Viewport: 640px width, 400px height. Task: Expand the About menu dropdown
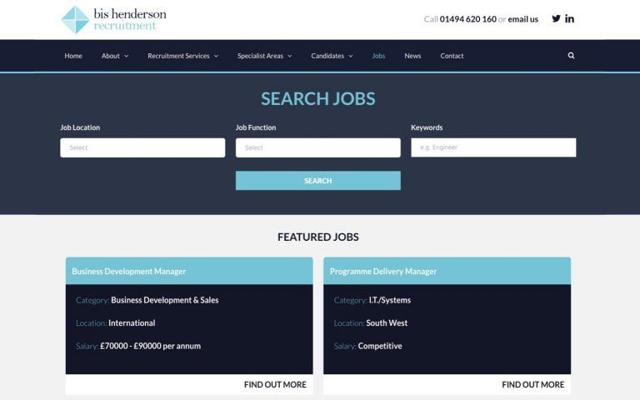114,56
